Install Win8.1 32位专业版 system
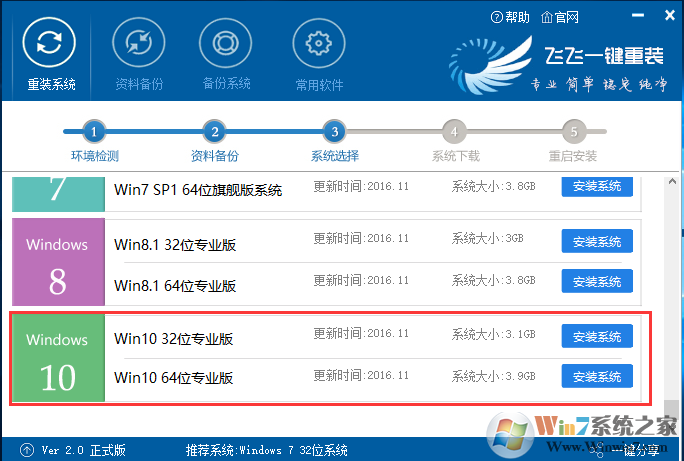 (597, 241)
